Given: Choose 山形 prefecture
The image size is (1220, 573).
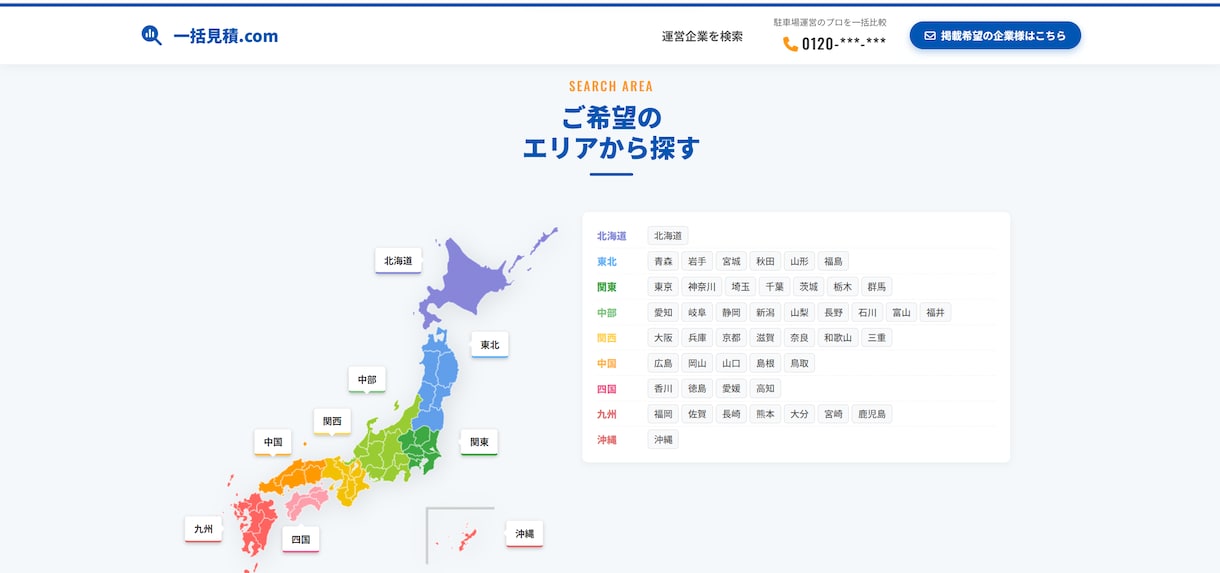Looking at the screenshot, I should [799, 261].
